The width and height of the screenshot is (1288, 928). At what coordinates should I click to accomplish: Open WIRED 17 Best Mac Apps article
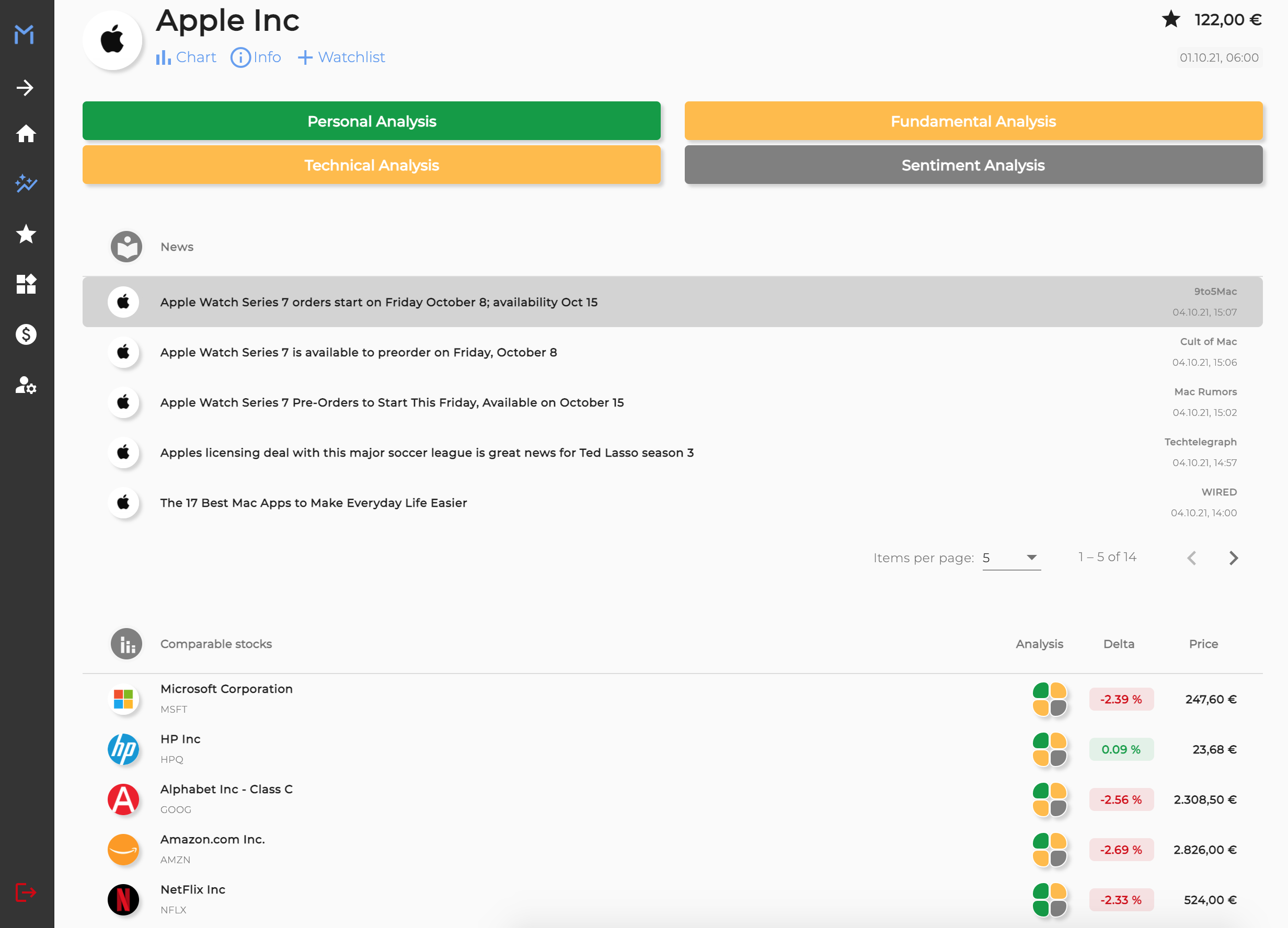point(672,502)
